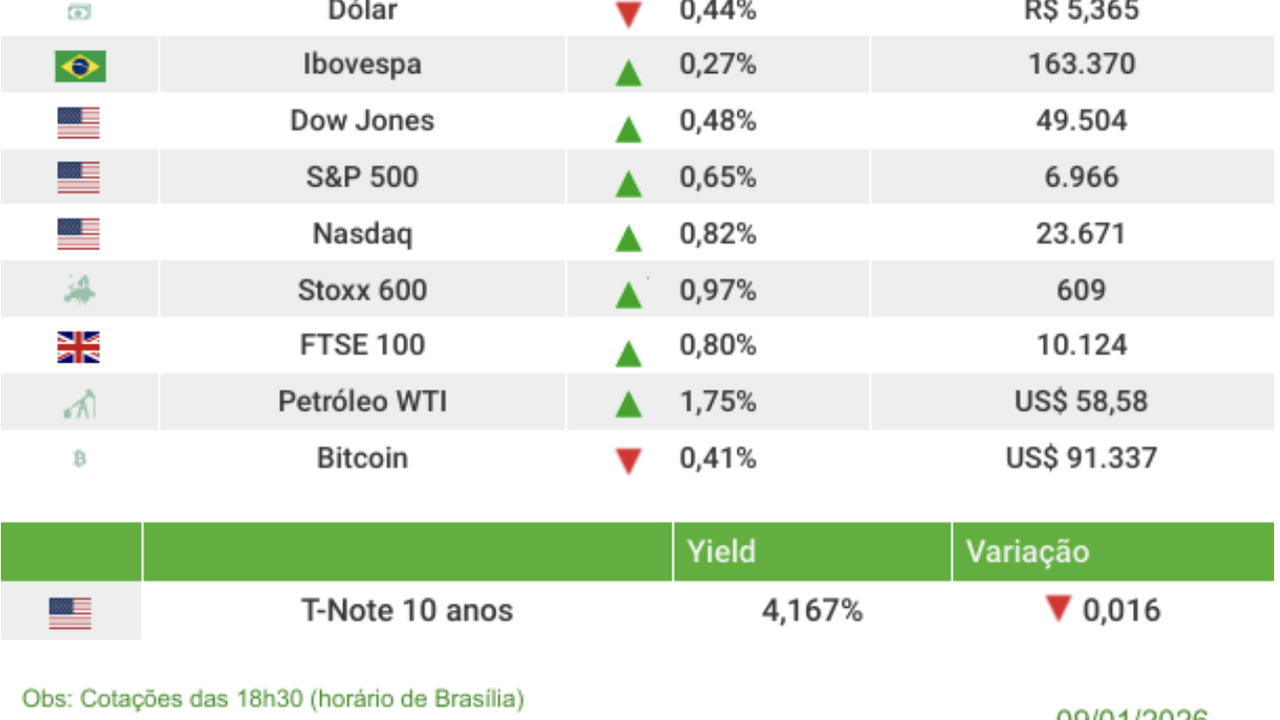The height and width of the screenshot is (720, 1280).
Task: Click the red down arrow for Bitcoin
Action: tap(628, 461)
